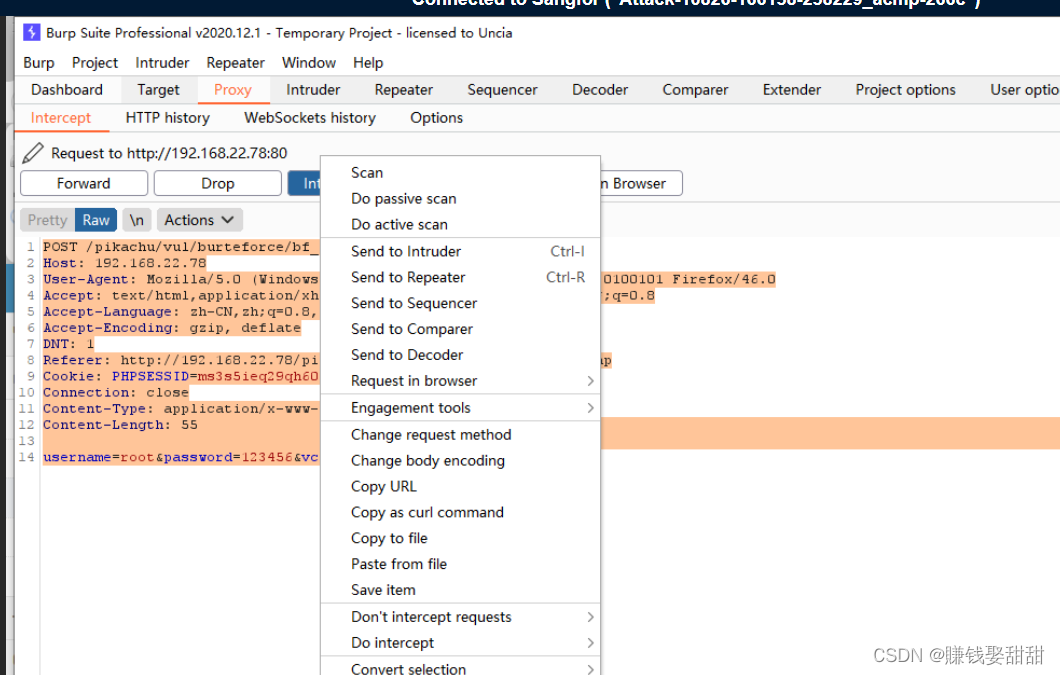The image size is (1060, 675).
Task: Switch to Pretty view
Action: coord(47,220)
